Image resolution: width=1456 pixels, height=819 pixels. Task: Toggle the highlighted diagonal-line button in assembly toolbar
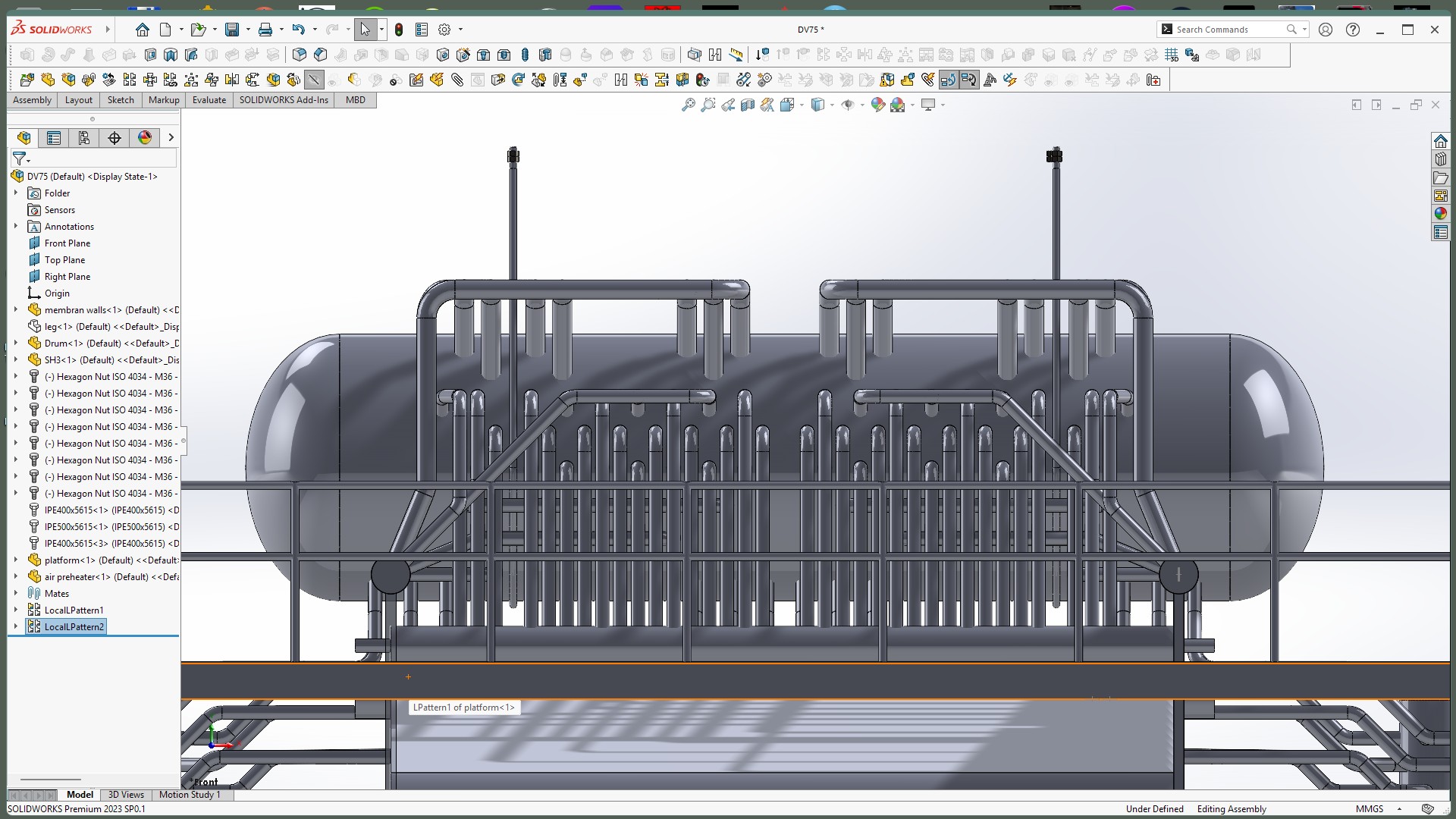pos(314,80)
